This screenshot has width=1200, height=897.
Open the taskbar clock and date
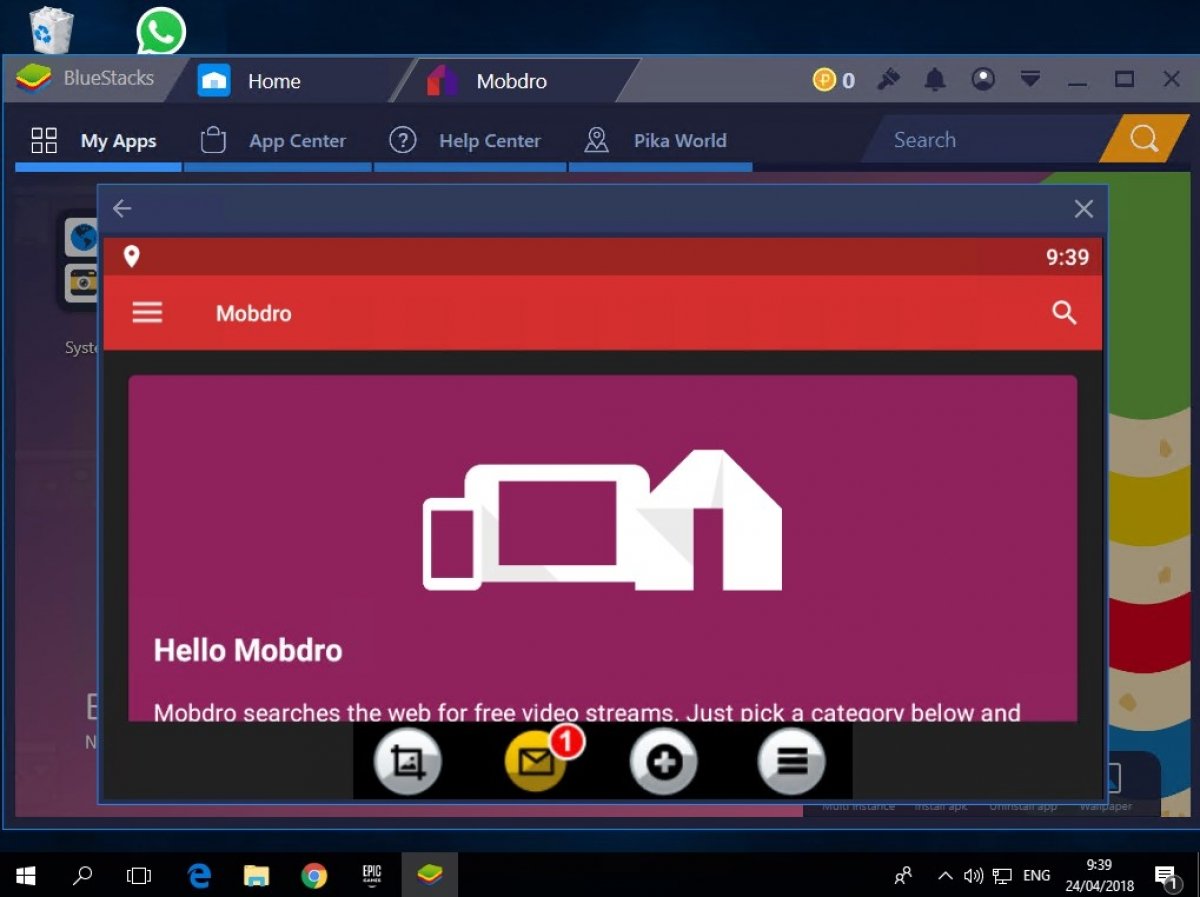(x=1097, y=876)
